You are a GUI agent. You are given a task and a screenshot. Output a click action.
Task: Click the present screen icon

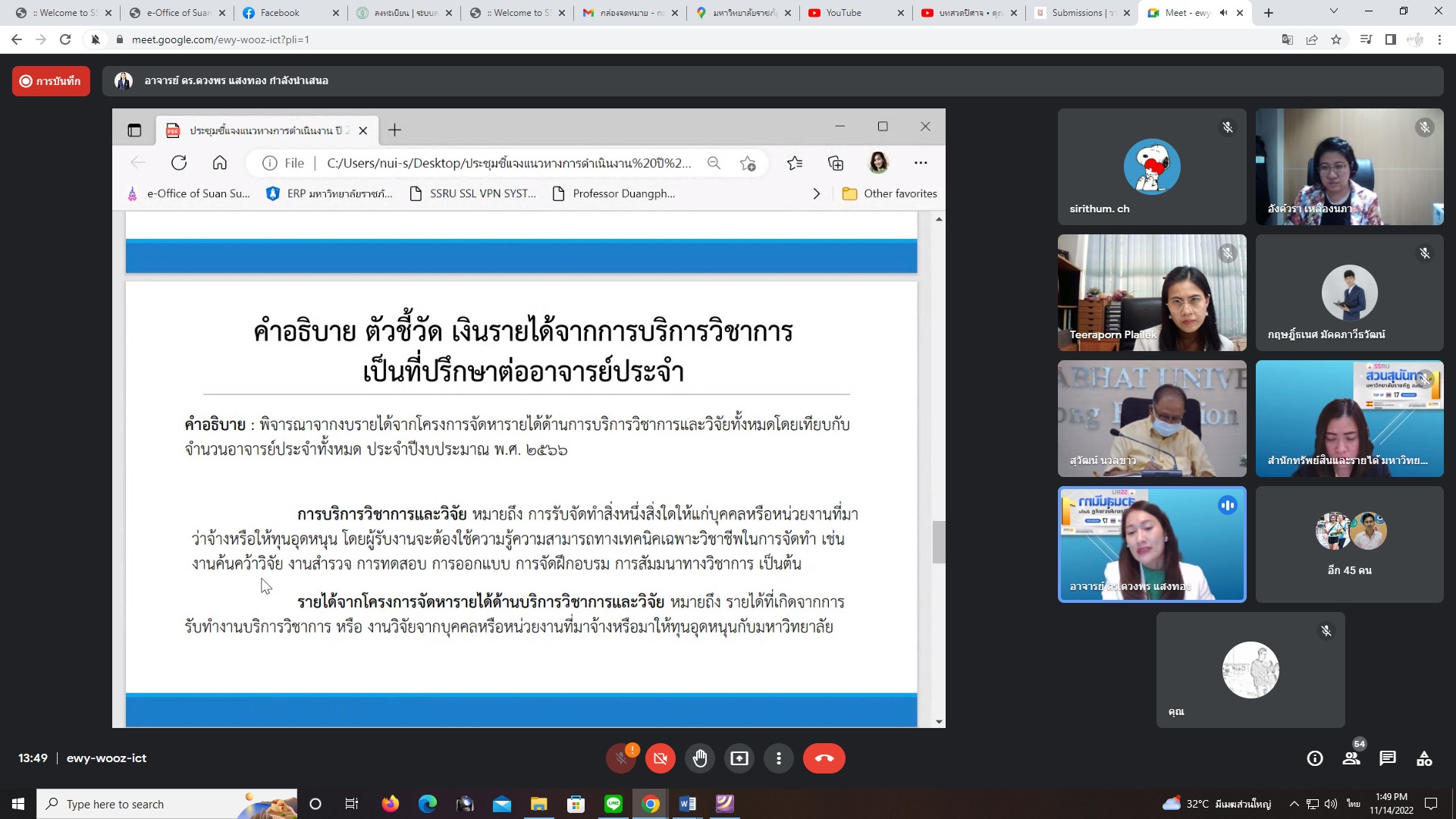[739, 758]
